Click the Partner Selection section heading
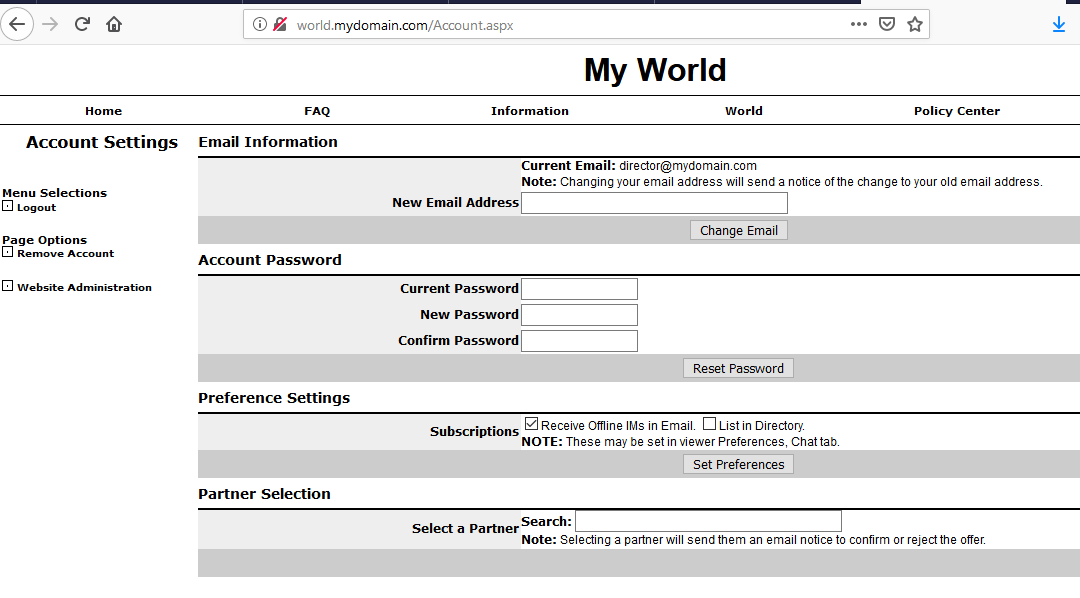The image size is (1080, 598). pyautogui.click(x=264, y=494)
